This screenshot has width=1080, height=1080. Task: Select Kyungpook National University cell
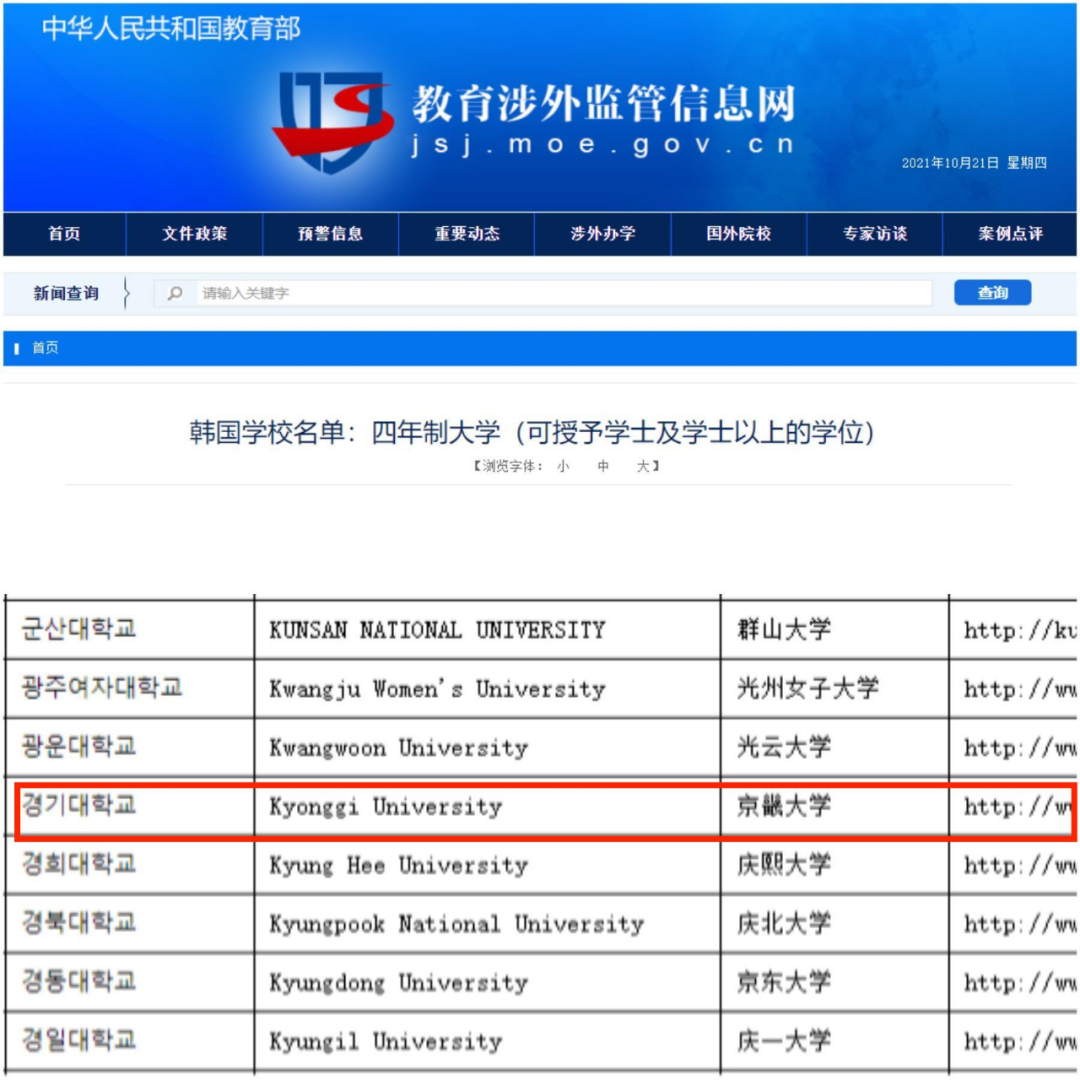[x=487, y=923]
